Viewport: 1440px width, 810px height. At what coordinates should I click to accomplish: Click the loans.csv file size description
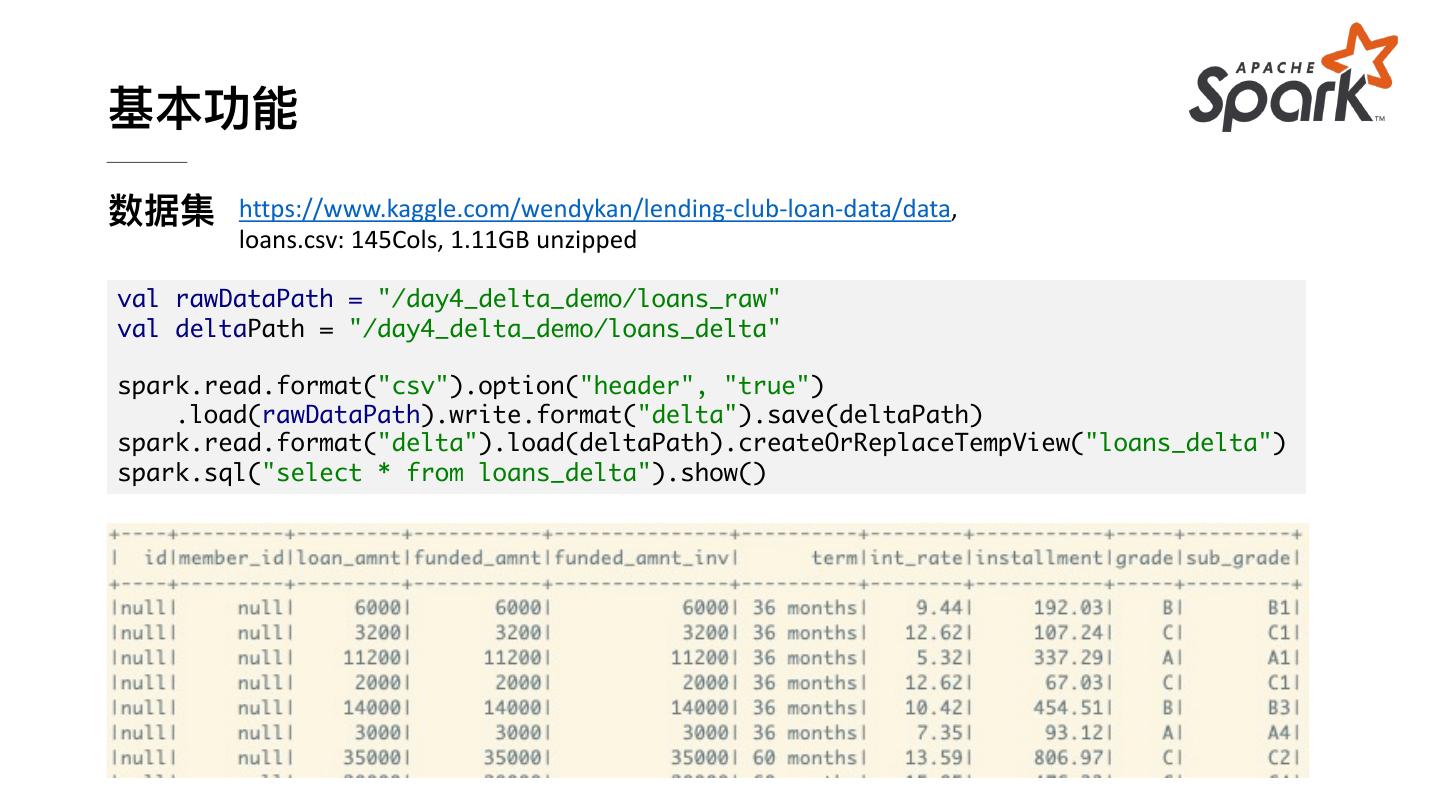tap(437, 240)
